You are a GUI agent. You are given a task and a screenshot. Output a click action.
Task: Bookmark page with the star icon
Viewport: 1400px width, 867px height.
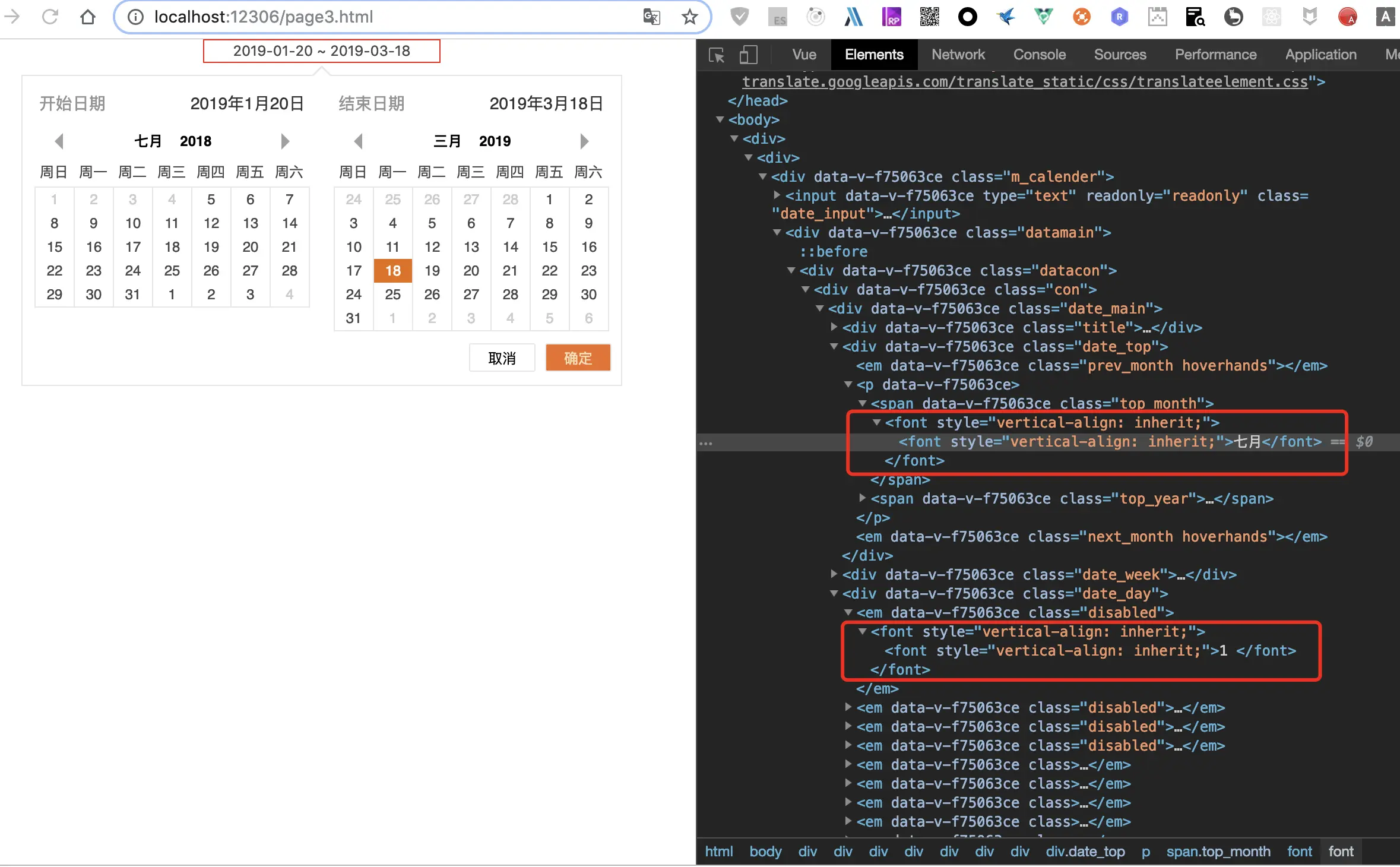click(689, 17)
